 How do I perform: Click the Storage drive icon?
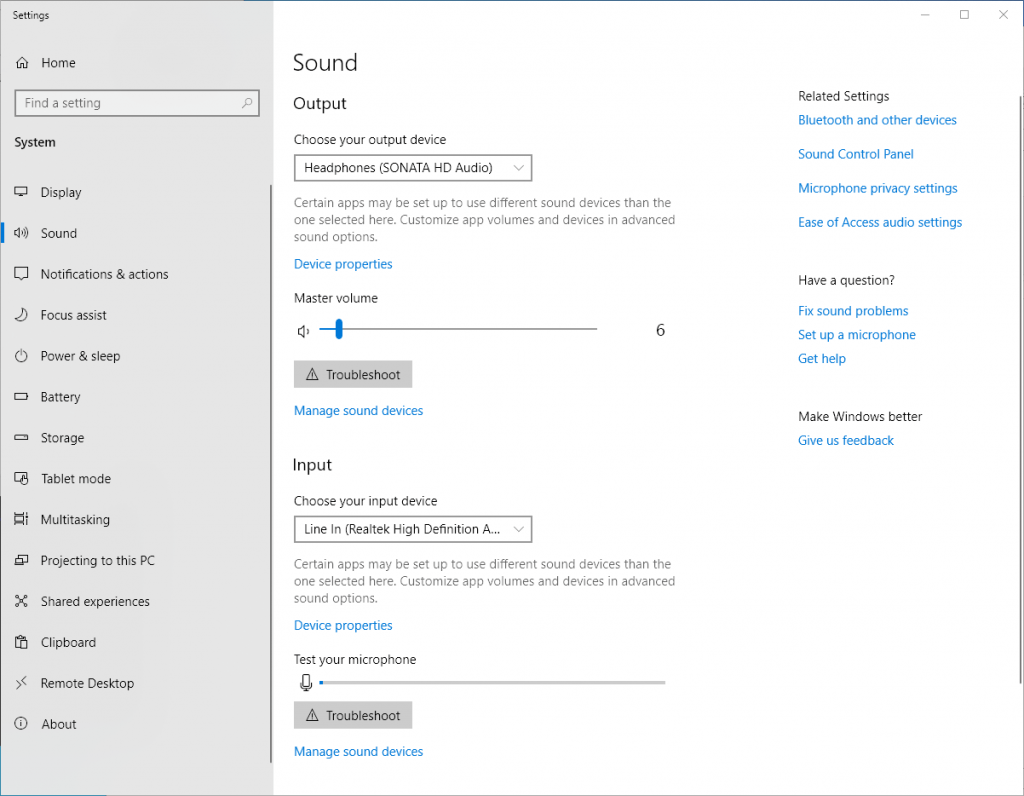coord(21,438)
